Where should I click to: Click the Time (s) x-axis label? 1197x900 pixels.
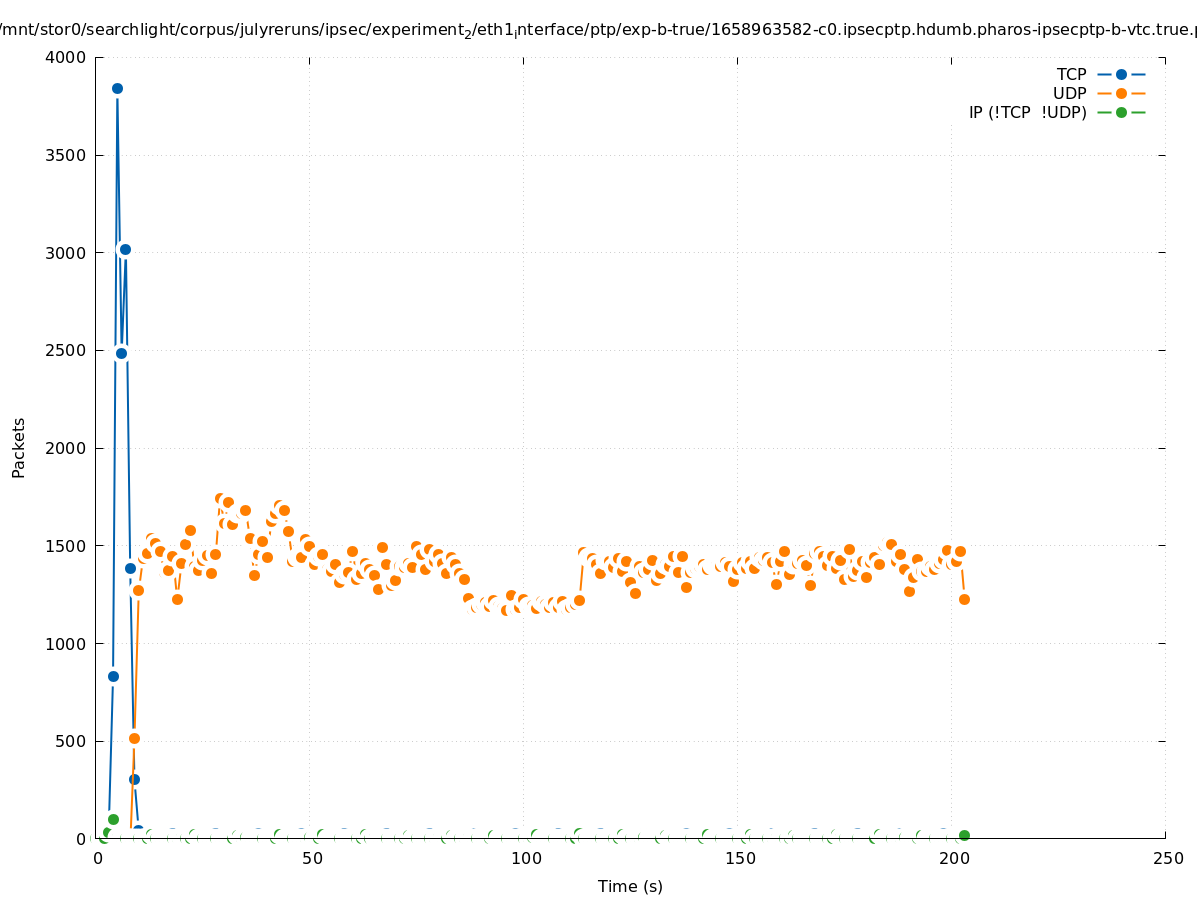point(630,886)
